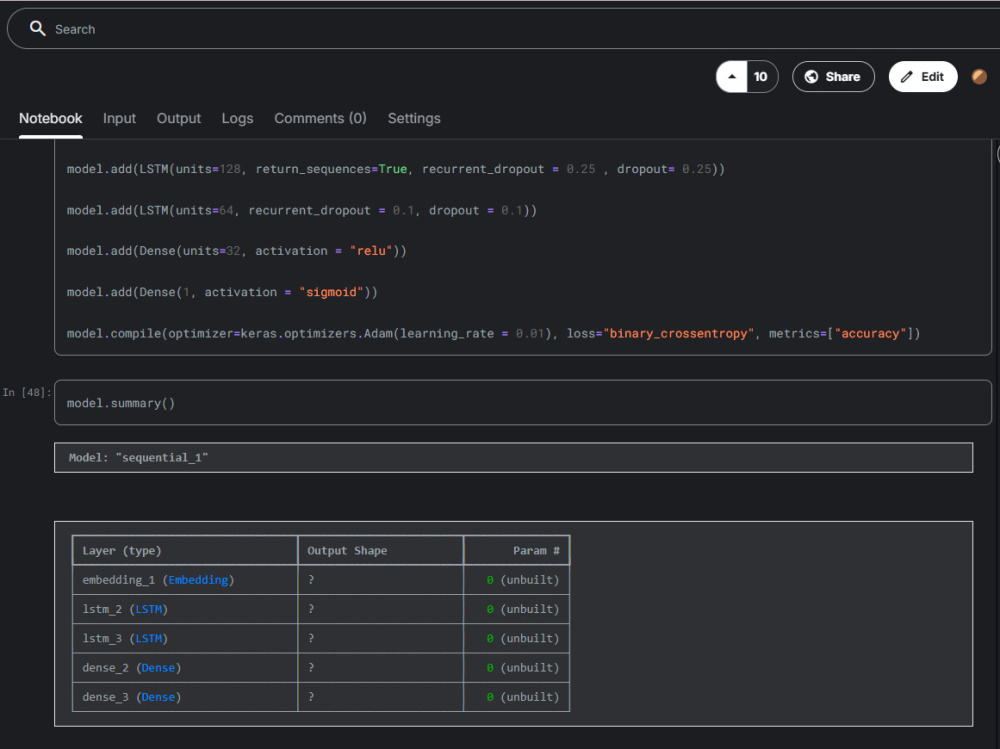
Task: Click the LSTM type in lstm_2 row
Action: coord(149,609)
